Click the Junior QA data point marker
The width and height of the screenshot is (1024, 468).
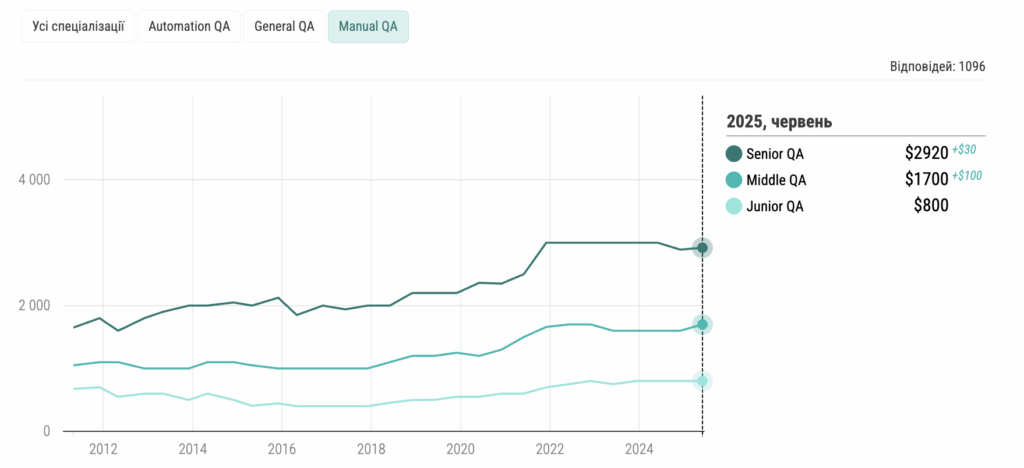[703, 381]
